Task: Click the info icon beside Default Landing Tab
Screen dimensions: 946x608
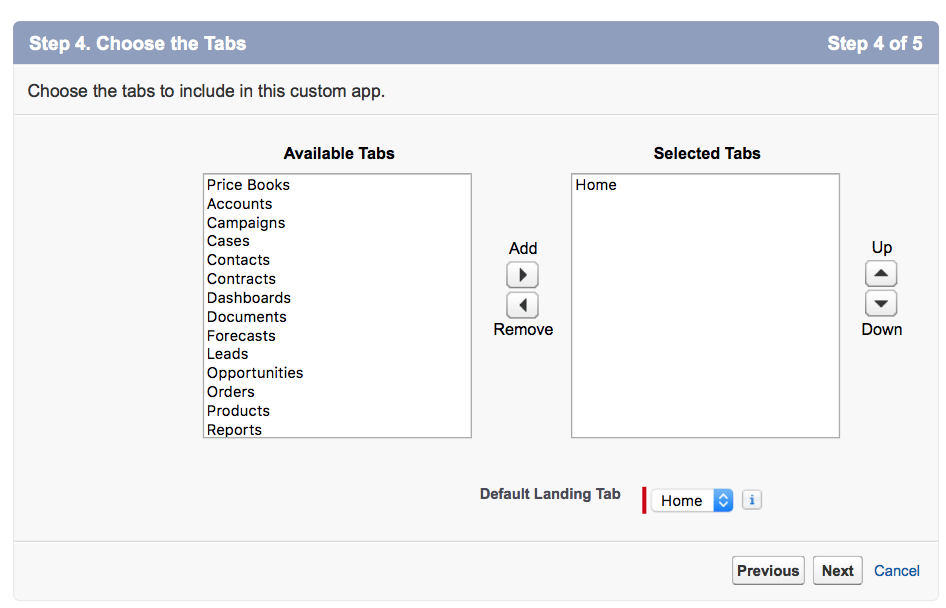Action: coord(752,500)
